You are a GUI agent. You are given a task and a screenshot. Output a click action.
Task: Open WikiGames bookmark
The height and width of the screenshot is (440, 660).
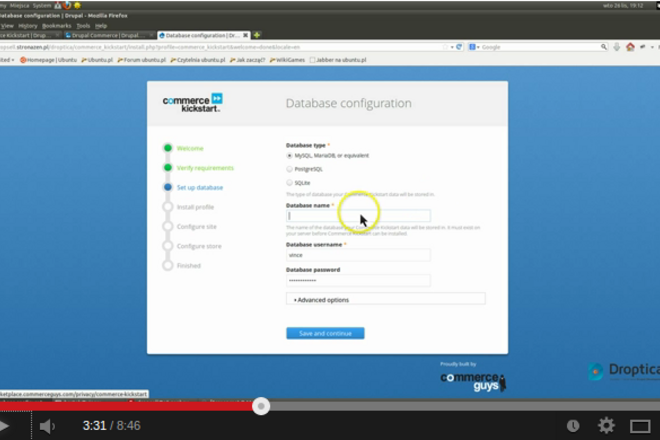[287, 60]
